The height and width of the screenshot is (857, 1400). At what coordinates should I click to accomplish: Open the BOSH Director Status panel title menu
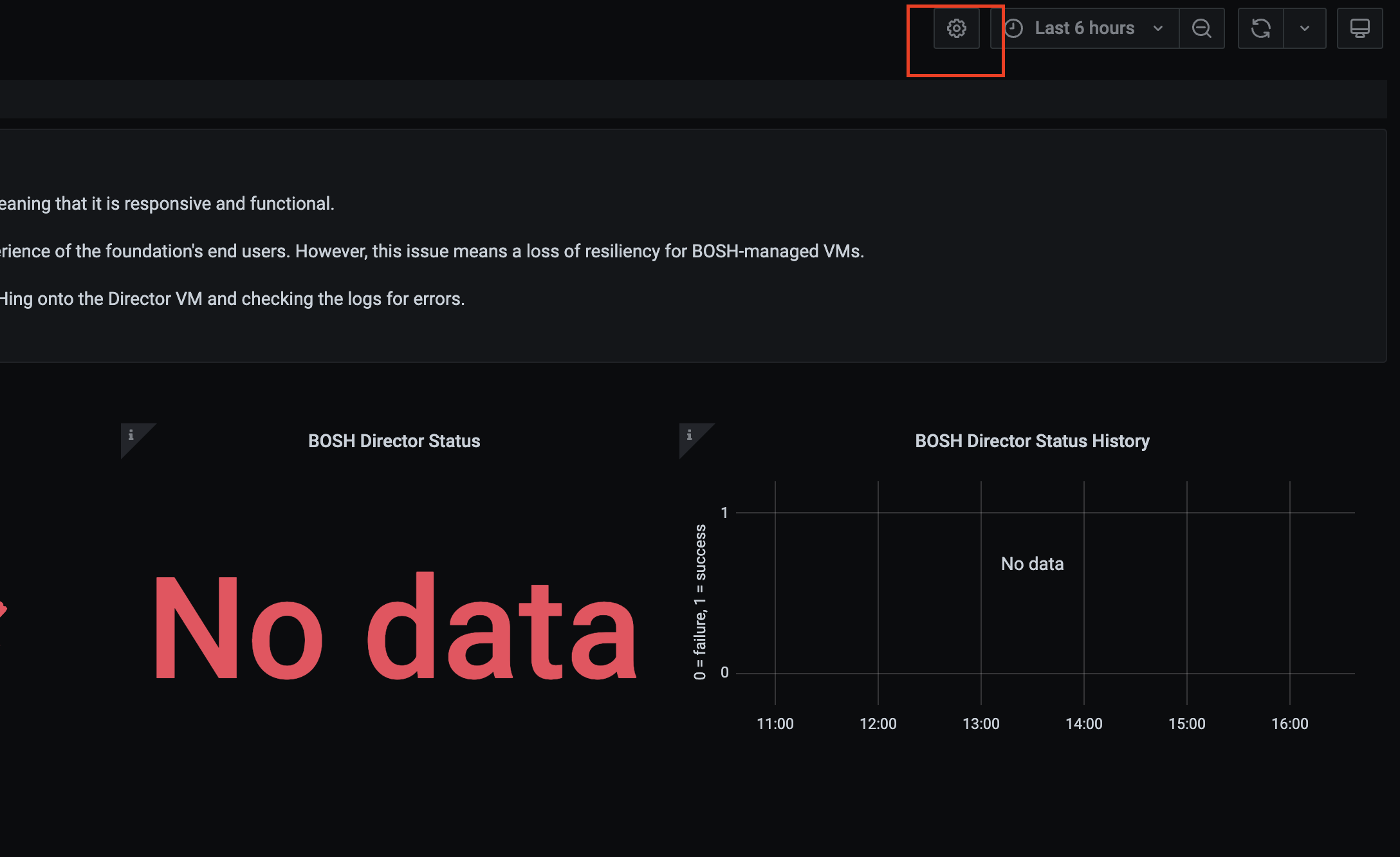pyautogui.click(x=394, y=441)
